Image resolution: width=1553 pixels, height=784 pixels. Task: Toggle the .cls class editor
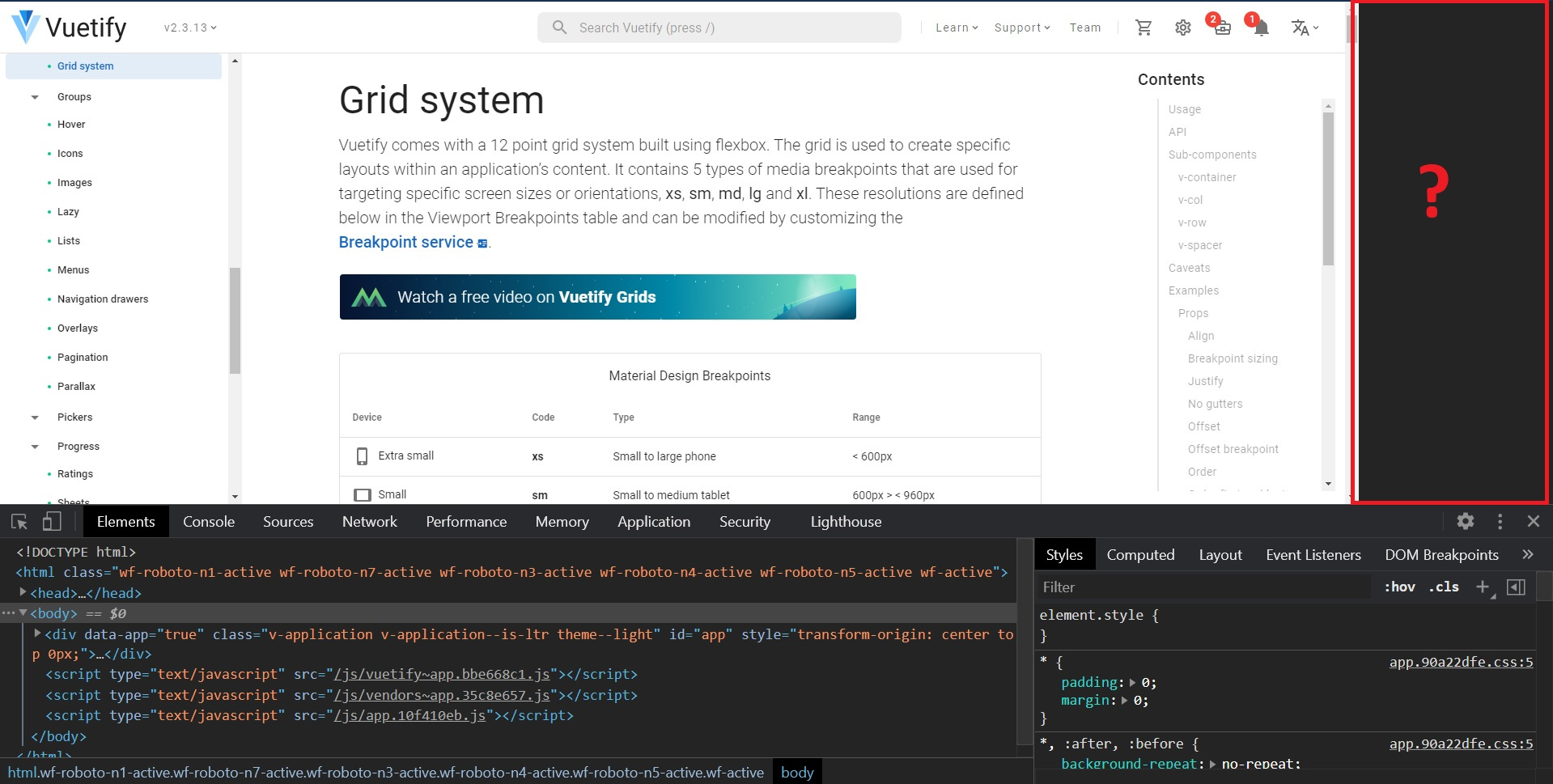(1444, 587)
